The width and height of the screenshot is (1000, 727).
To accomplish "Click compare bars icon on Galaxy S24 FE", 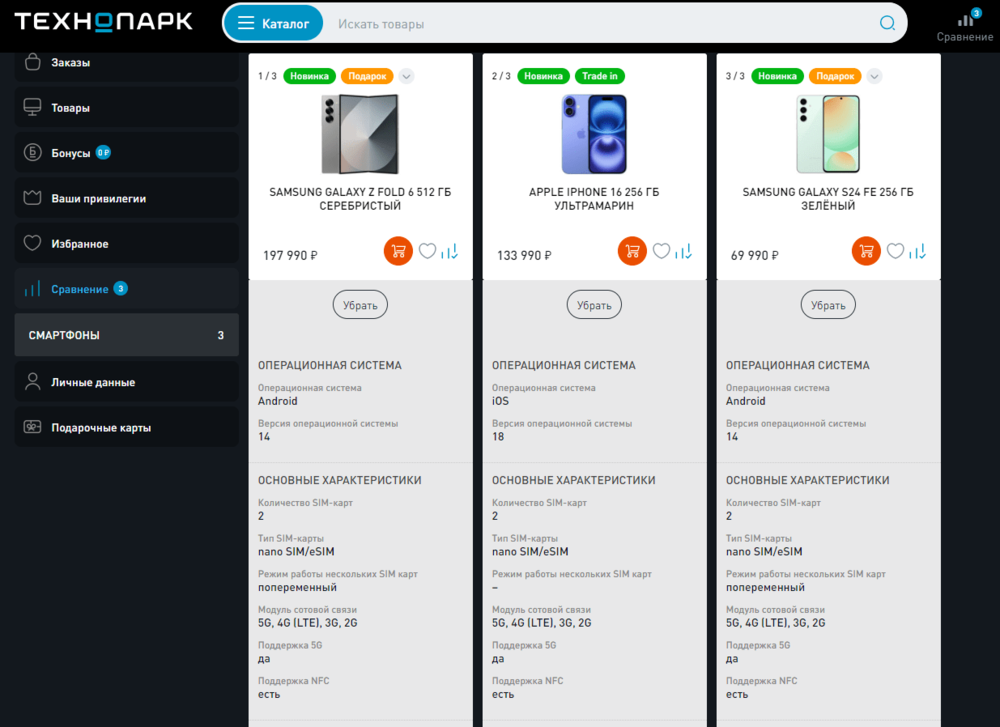I will click(x=918, y=252).
